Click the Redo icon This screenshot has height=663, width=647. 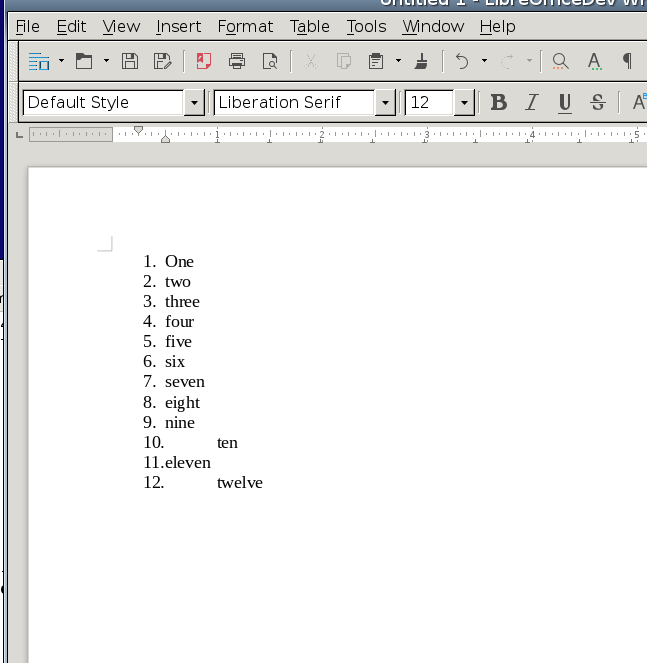507,61
